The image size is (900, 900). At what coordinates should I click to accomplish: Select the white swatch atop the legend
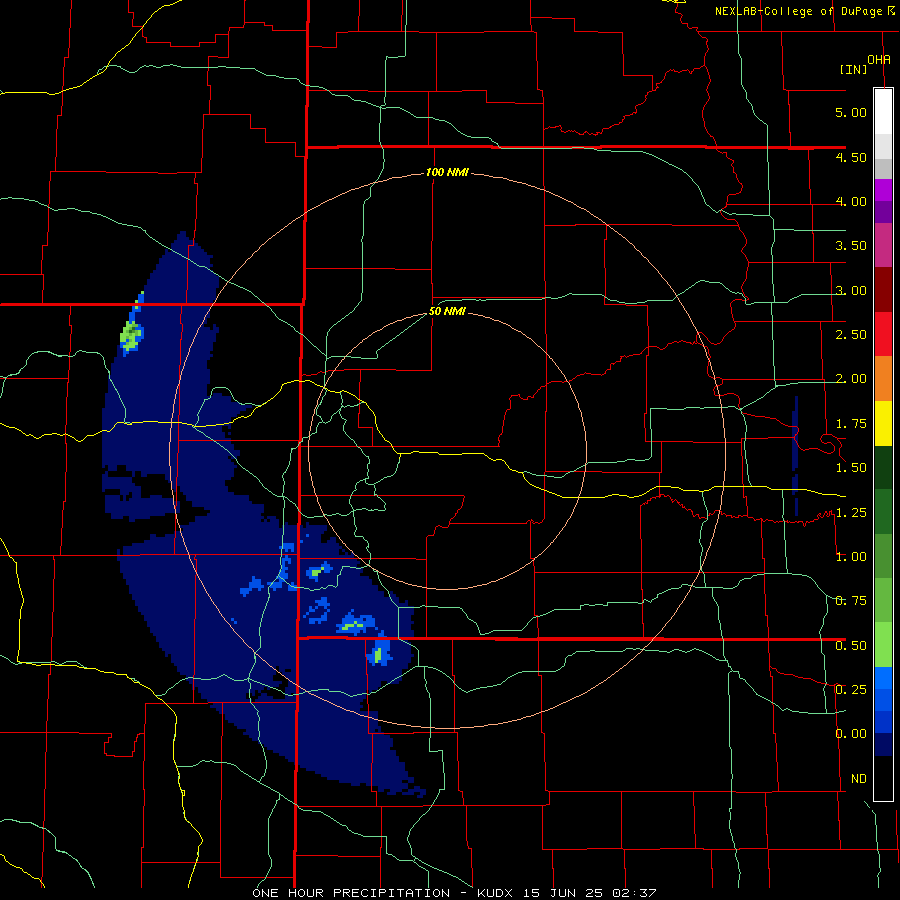(x=883, y=111)
